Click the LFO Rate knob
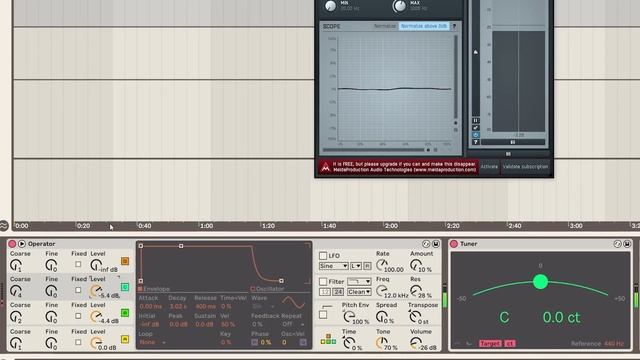Image resolution: width=640 pixels, height=360 pixels. pos(382,265)
